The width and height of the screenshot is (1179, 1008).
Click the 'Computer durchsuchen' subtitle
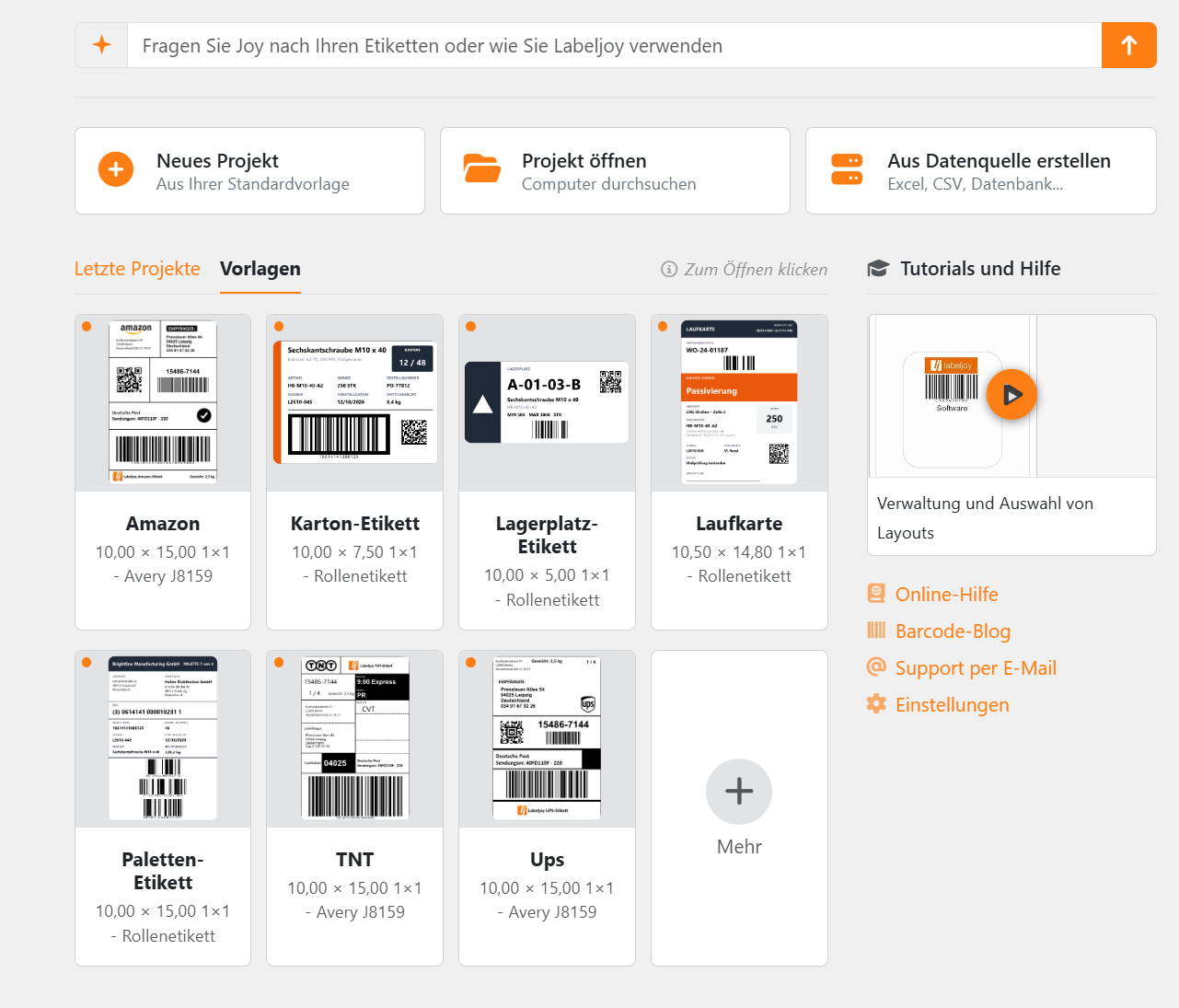pyautogui.click(x=608, y=184)
